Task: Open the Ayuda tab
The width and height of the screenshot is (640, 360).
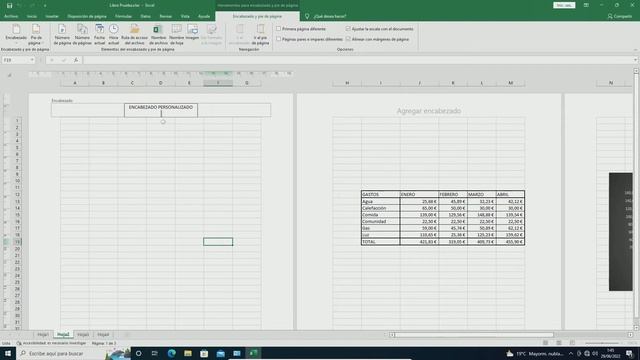Action: click(204, 16)
